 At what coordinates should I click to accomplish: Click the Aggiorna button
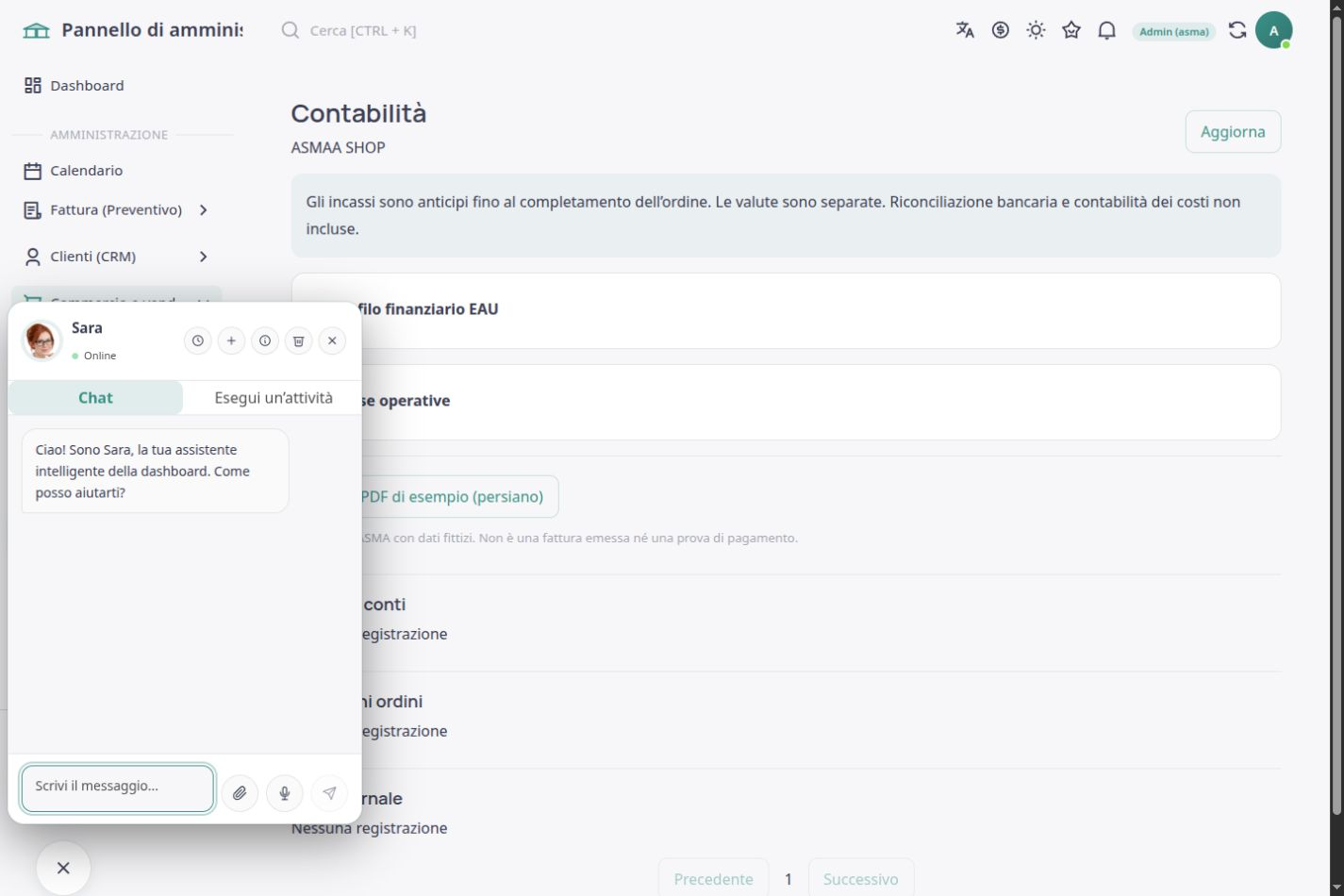pyautogui.click(x=1233, y=132)
